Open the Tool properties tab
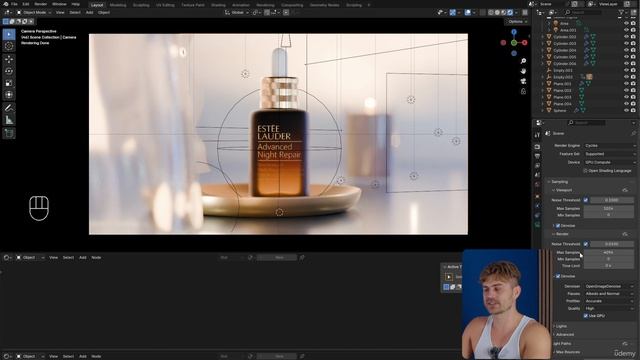 (537, 135)
